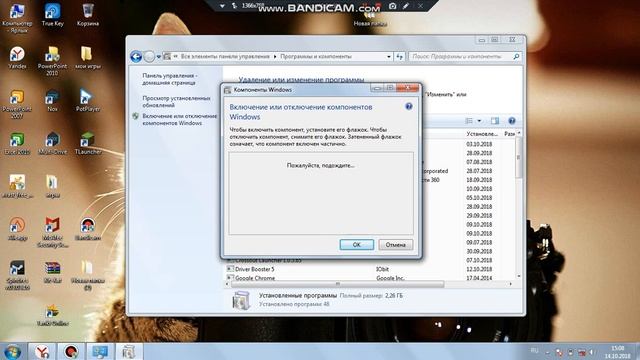The height and width of the screenshot is (360, 640).
Task: Click the search magnifier in Programs window
Action: 516,56
